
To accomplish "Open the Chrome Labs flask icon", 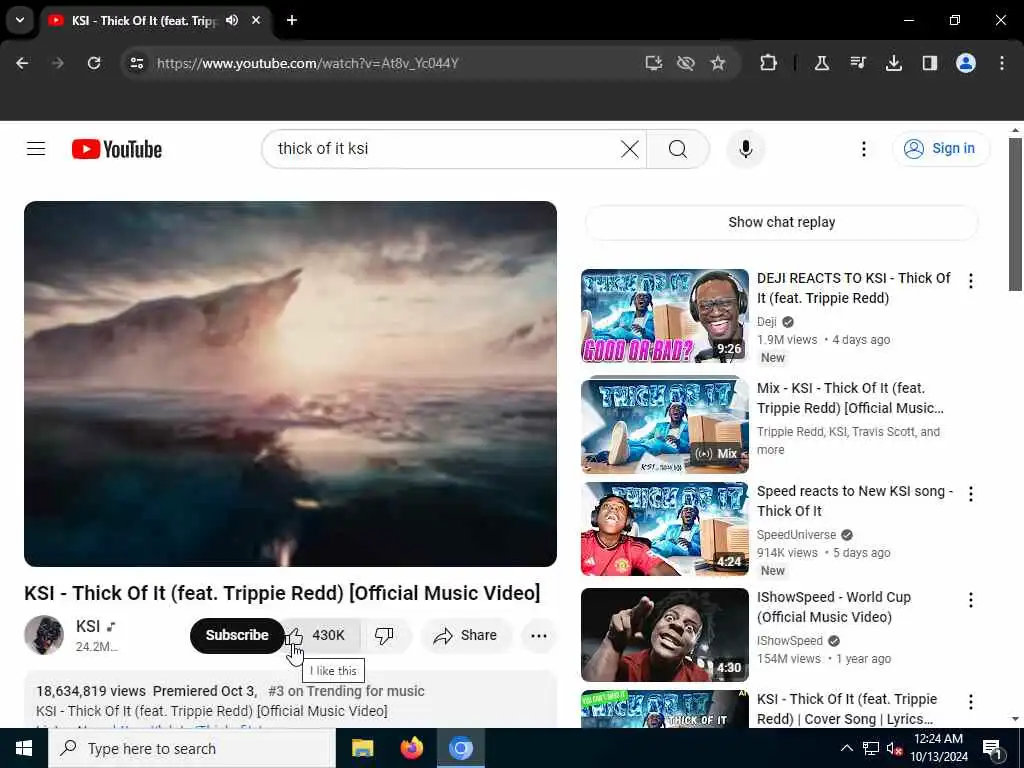I will pos(822,63).
